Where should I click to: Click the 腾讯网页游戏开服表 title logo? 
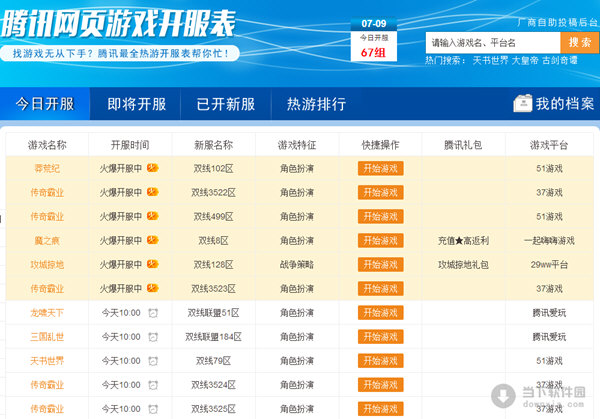click(x=118, y=24)
